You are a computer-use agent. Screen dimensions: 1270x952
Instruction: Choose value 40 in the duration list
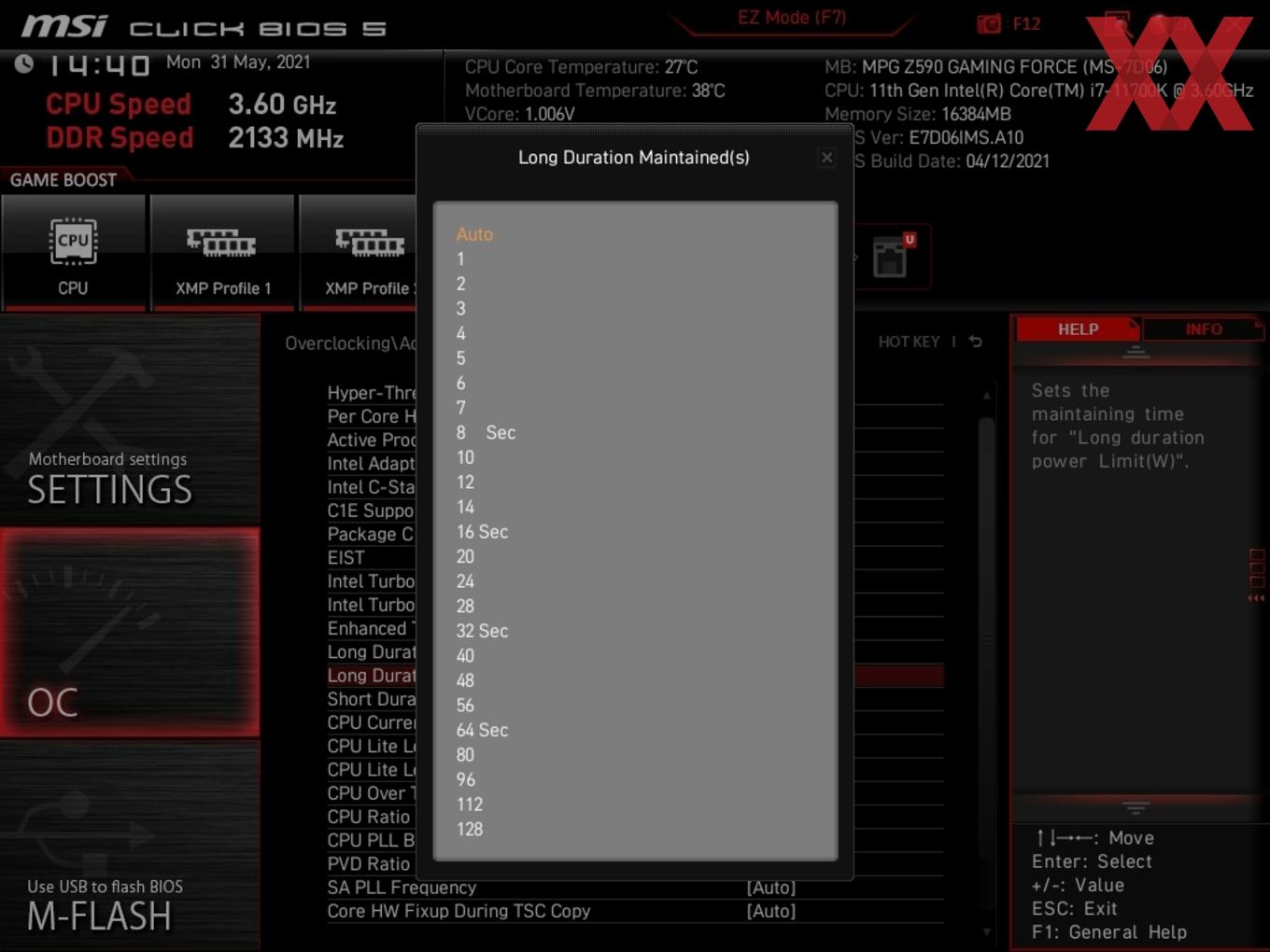point(465,655)
